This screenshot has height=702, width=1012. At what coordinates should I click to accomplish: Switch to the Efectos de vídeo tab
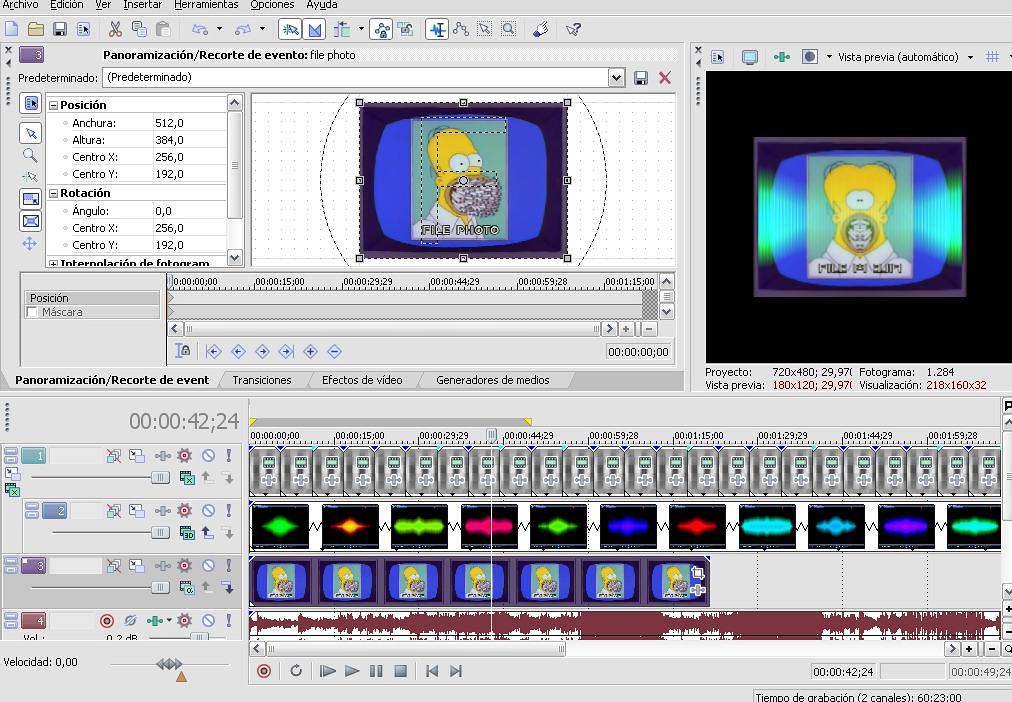point(362,380)
